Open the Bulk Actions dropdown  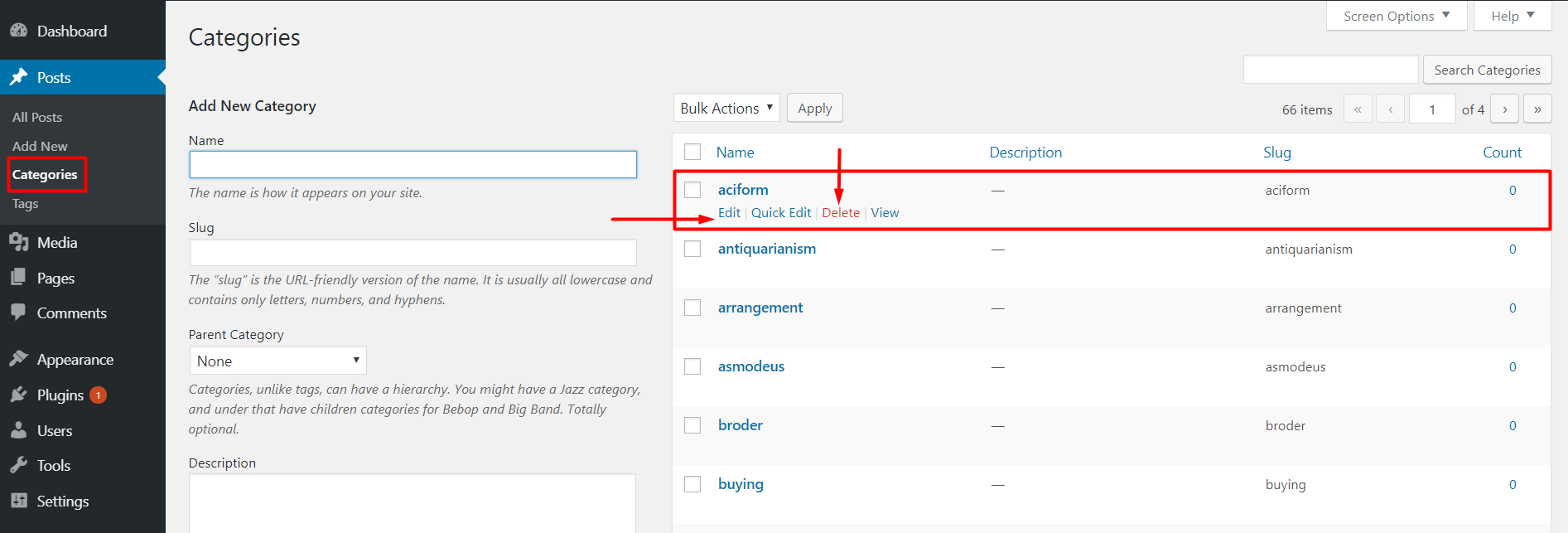point(726,108)
